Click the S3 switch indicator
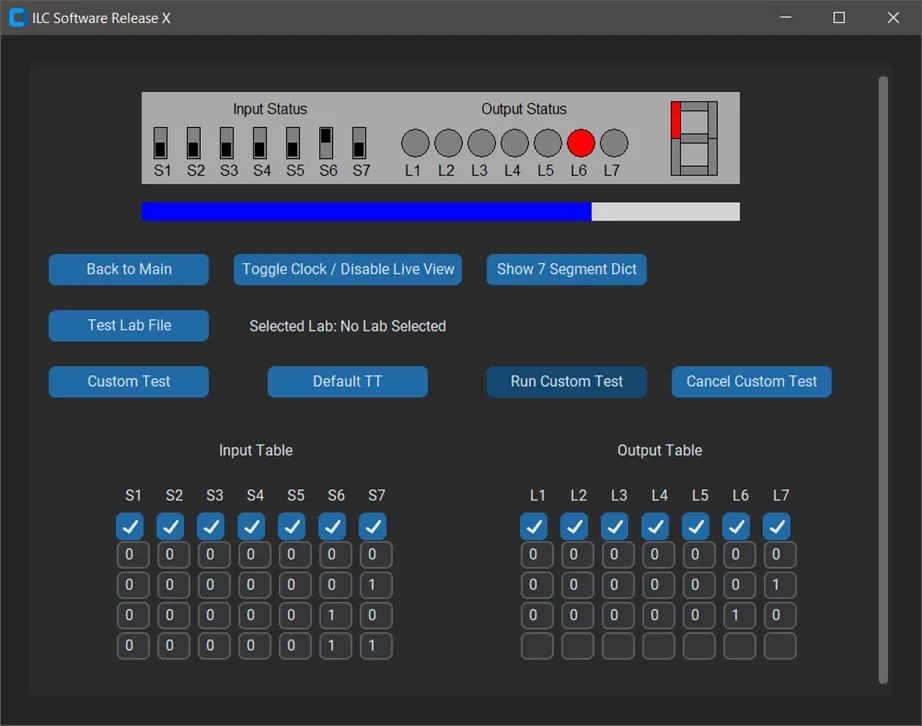Screen dimensions: 922x726 pyautogui.click(x=228, y=142)
